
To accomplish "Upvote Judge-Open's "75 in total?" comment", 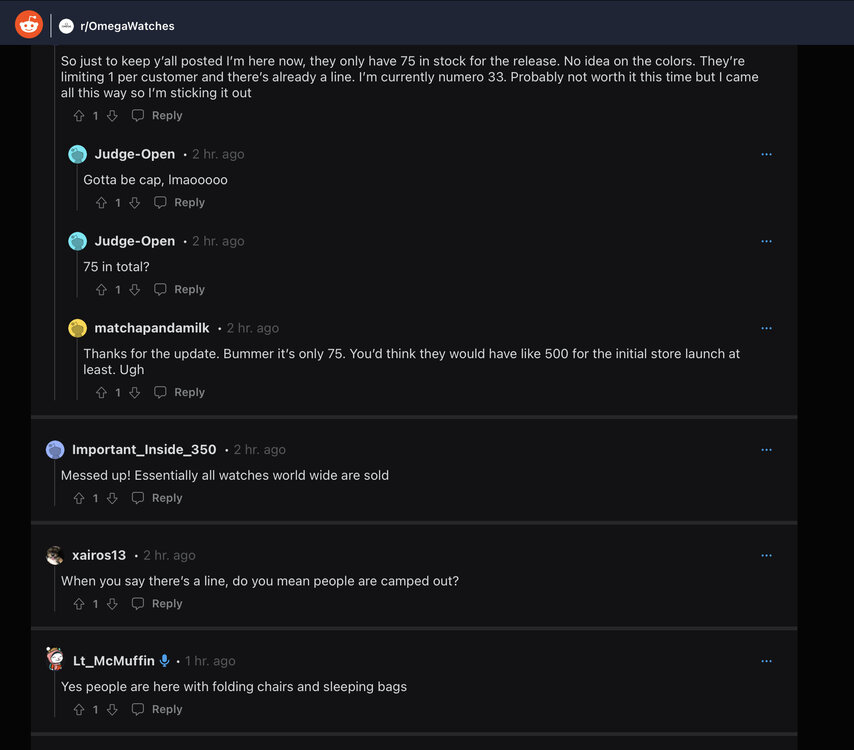I will 101,290.
